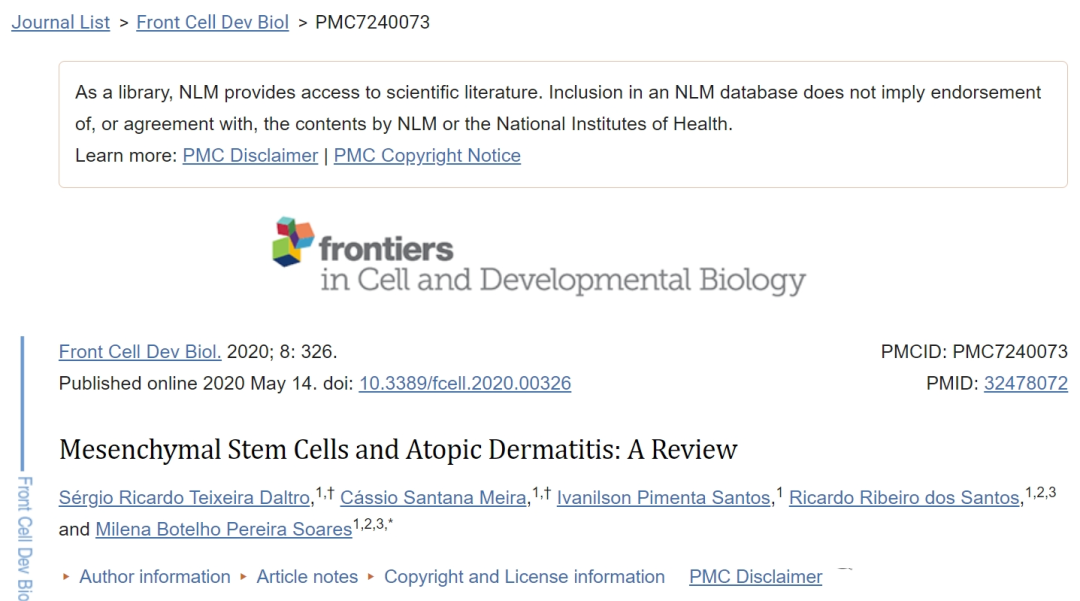Open the PMC Copyright Notice link
This screenshot has width=1080, height=601.
click(x=427, y=156)
